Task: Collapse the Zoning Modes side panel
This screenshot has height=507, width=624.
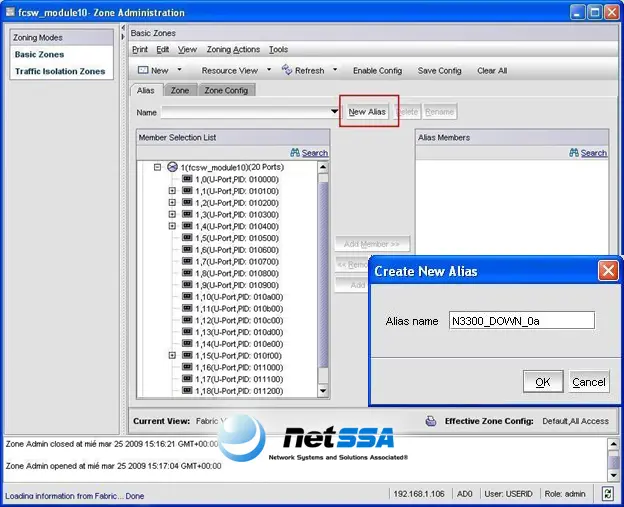Action: pos(123,27)
